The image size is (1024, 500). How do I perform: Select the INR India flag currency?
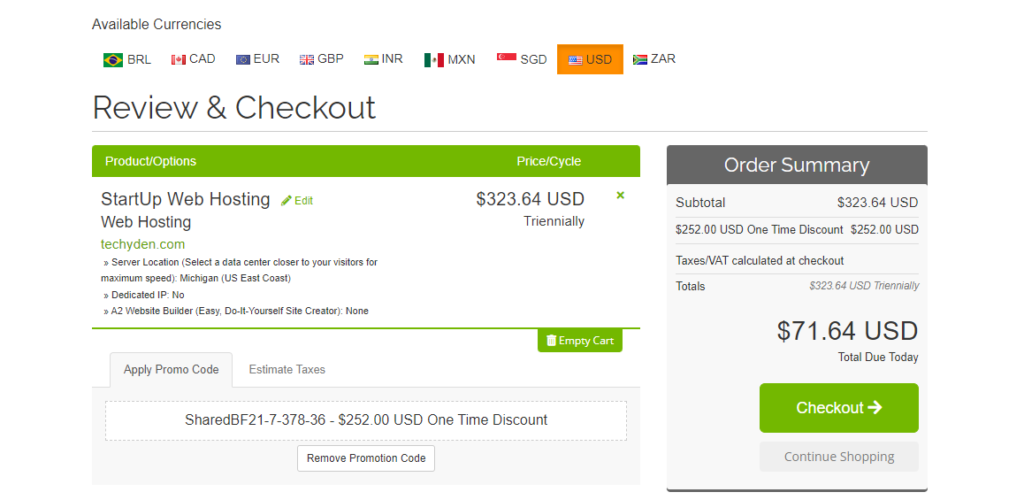point(383,59)
